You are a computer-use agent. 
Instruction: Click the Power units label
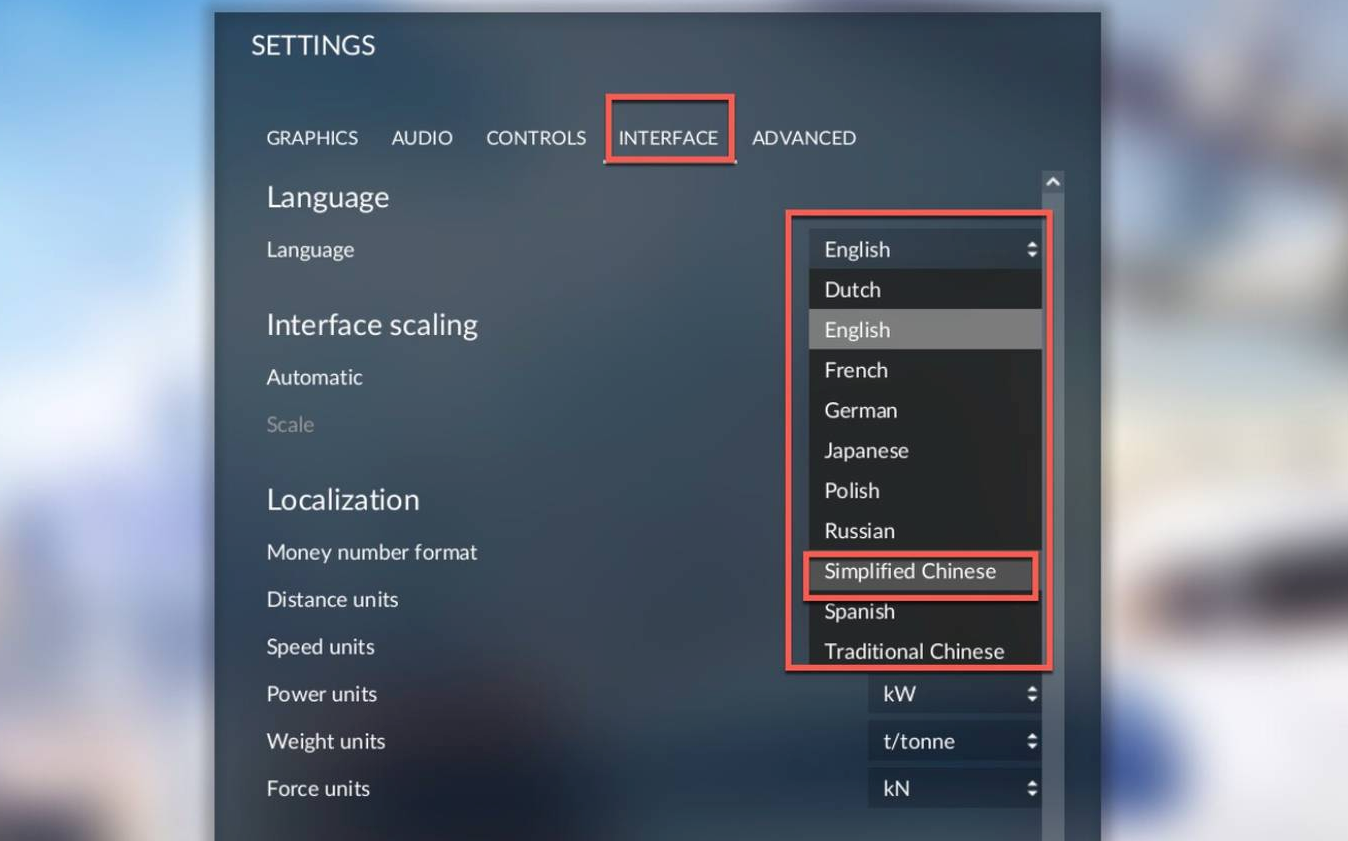point(321,693)
